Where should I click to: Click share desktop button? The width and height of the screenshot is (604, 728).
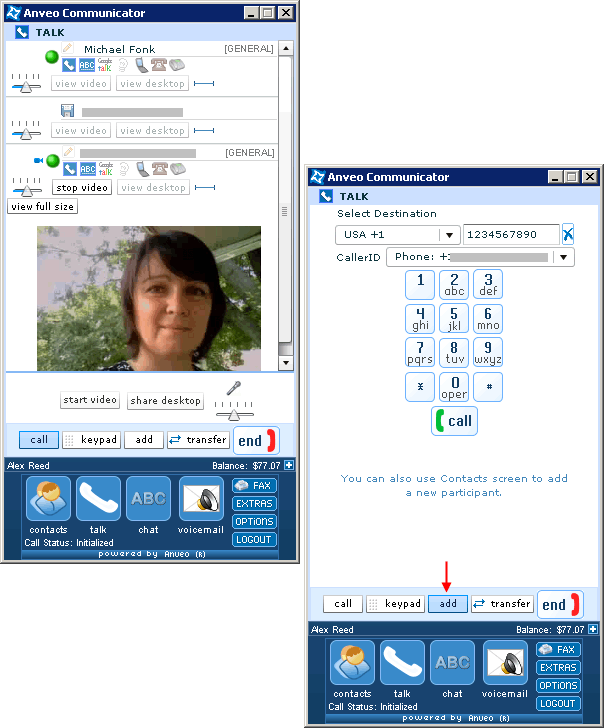[165, 401]
